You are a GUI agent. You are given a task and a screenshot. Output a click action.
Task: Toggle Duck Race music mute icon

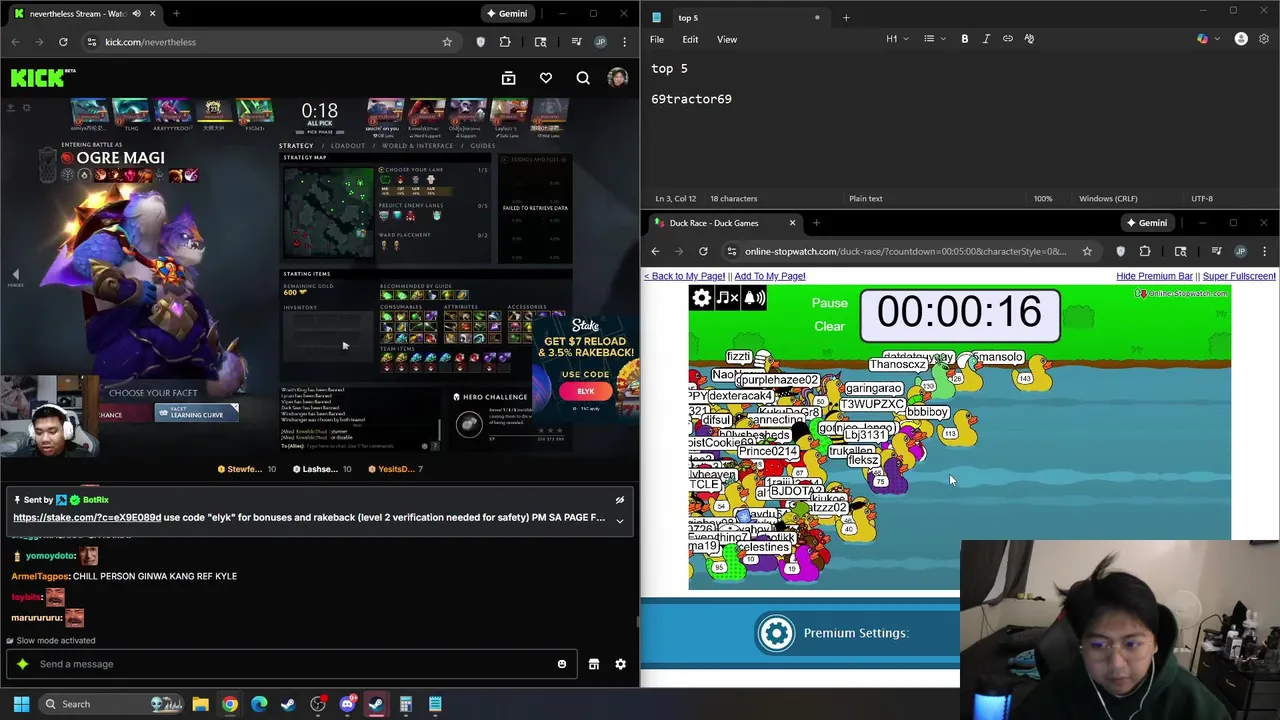(x=728, y=298)
